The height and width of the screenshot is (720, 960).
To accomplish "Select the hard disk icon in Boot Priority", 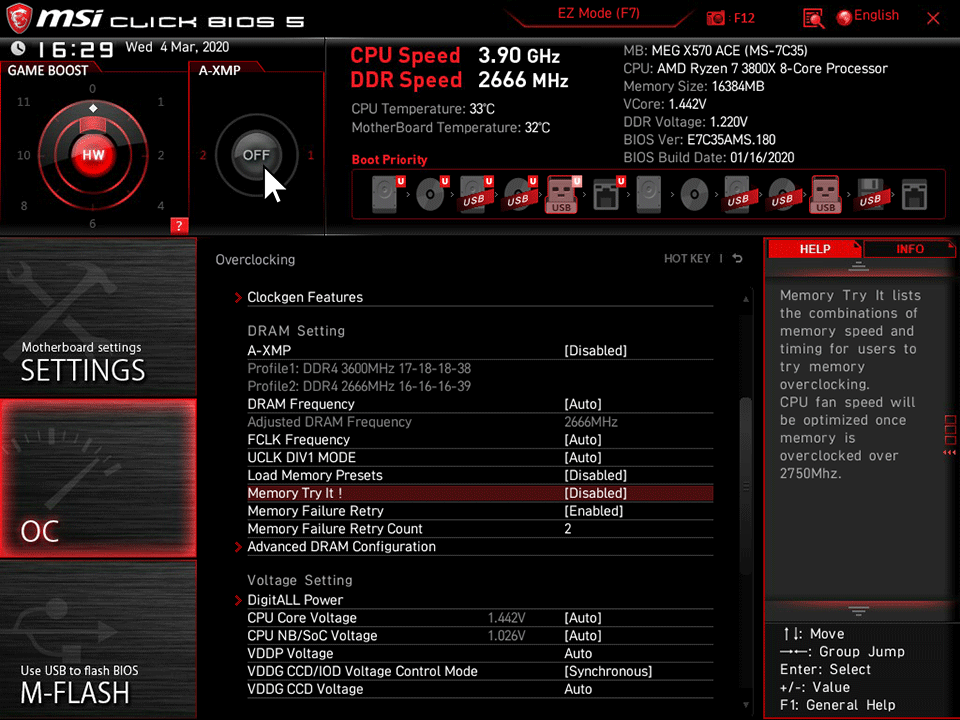I will (385, 195).
